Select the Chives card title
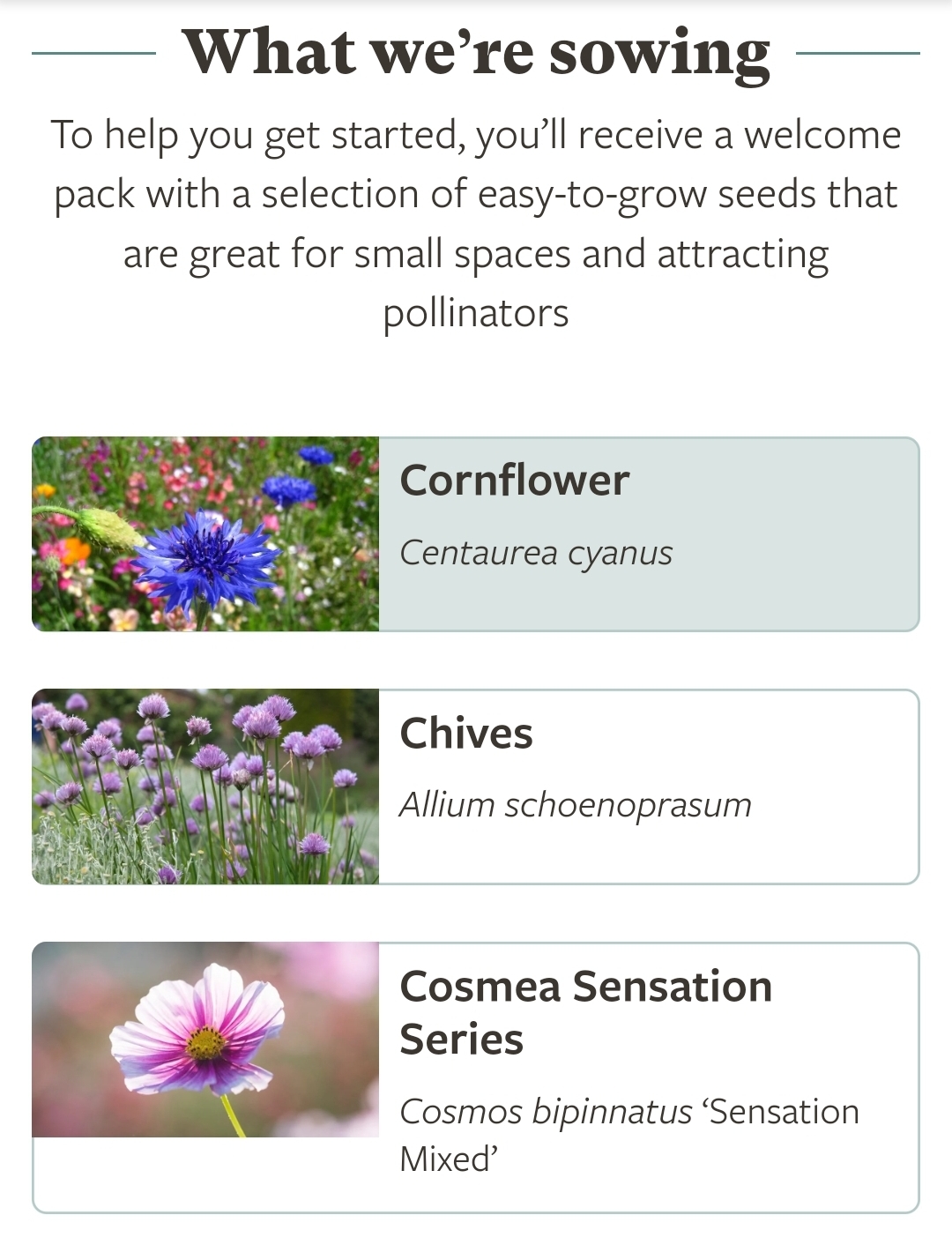 (466, 733)
